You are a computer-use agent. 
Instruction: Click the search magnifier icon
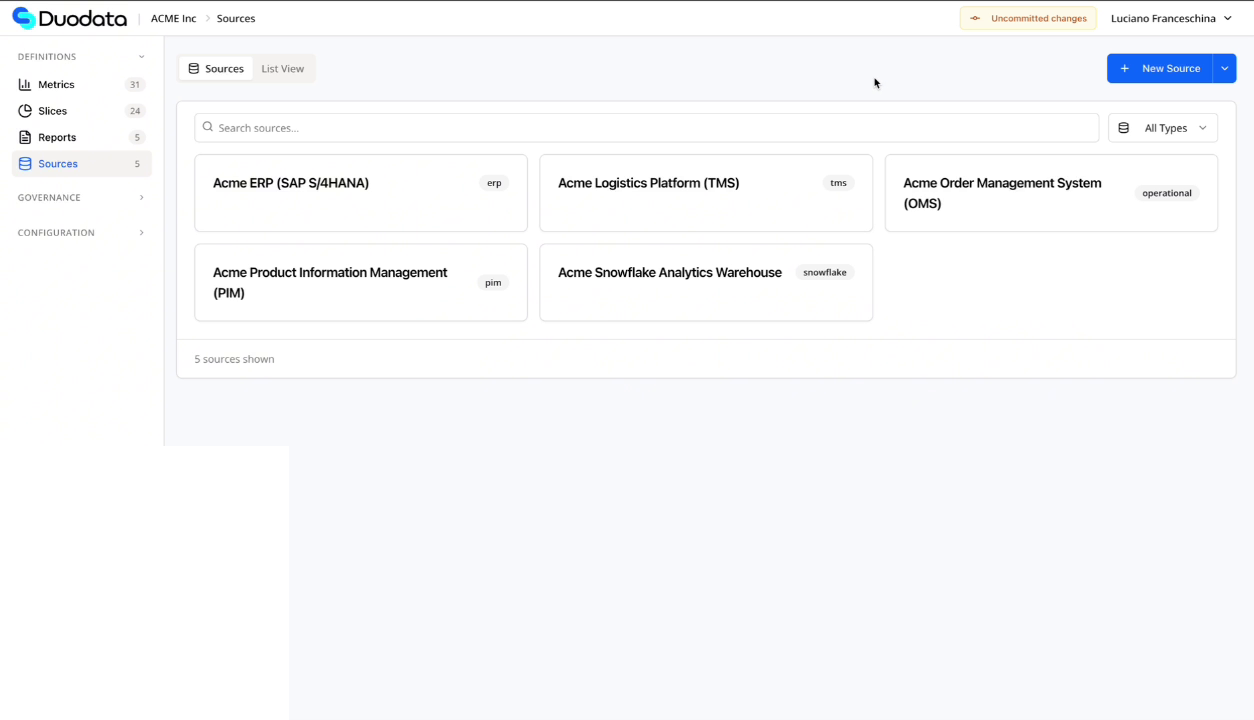pyautogui.click(x=208, y=127)
